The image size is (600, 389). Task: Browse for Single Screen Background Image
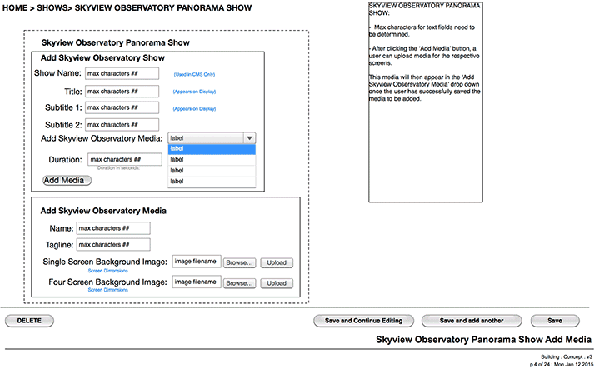240,263
